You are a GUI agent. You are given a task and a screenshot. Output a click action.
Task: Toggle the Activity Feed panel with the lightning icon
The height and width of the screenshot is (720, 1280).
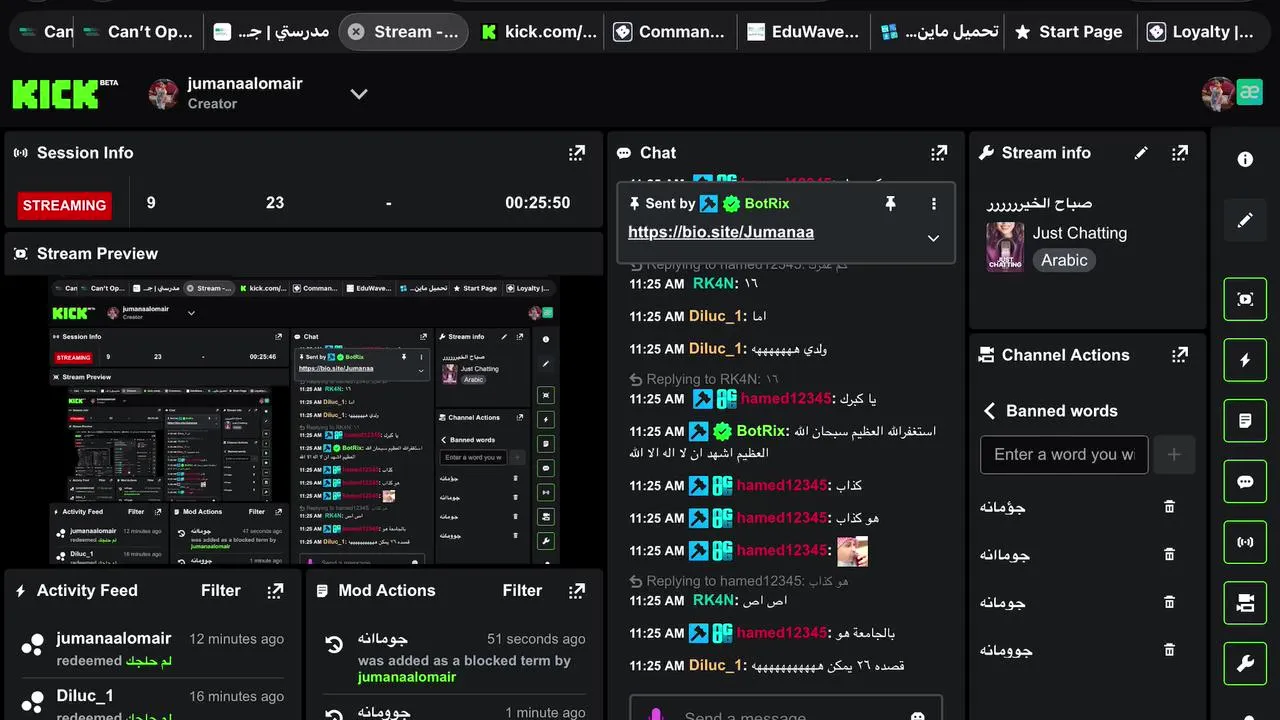point(1245,360)
